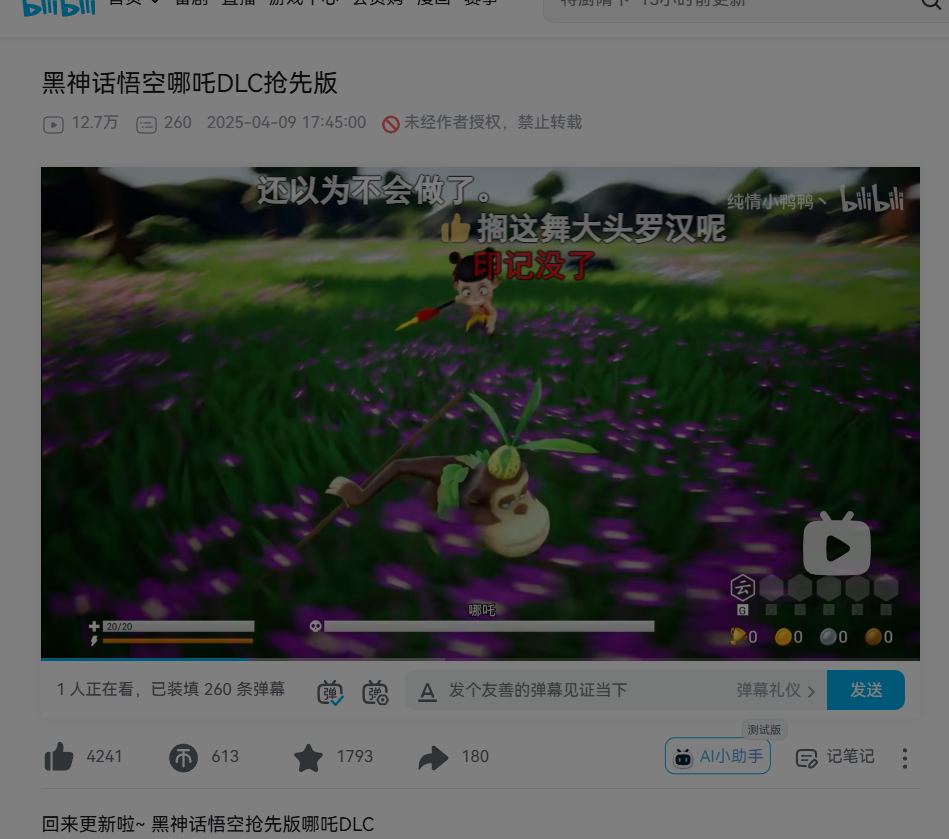Open danmaku display settings icon
This screenshot has width=949, height=839.
pyautogui.click(x=375, y=691)
